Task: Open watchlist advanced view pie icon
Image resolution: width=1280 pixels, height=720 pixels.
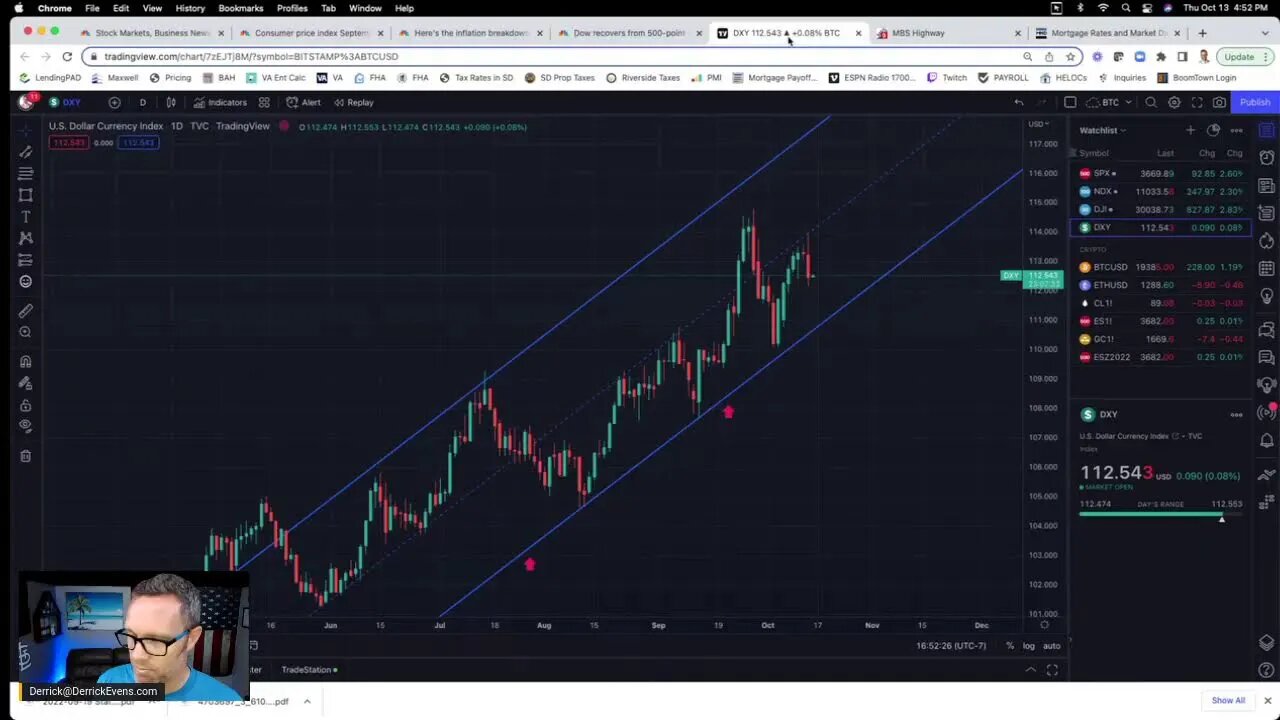Action: 1213,130
